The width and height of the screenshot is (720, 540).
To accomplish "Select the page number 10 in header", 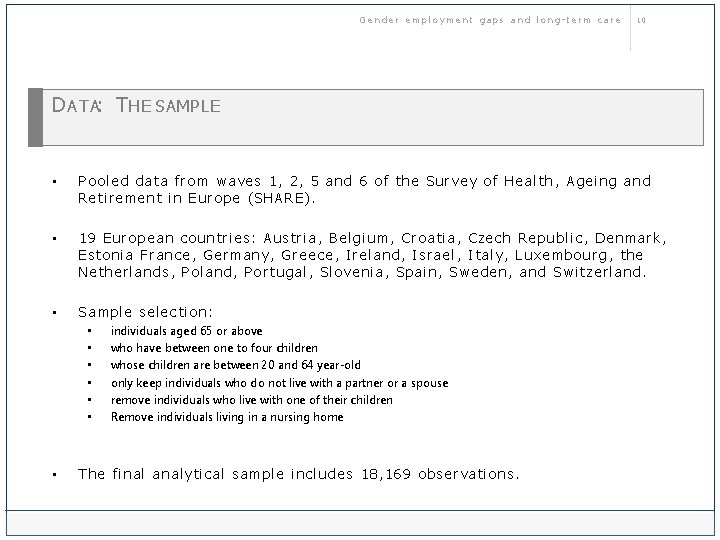I will [641, 20].
